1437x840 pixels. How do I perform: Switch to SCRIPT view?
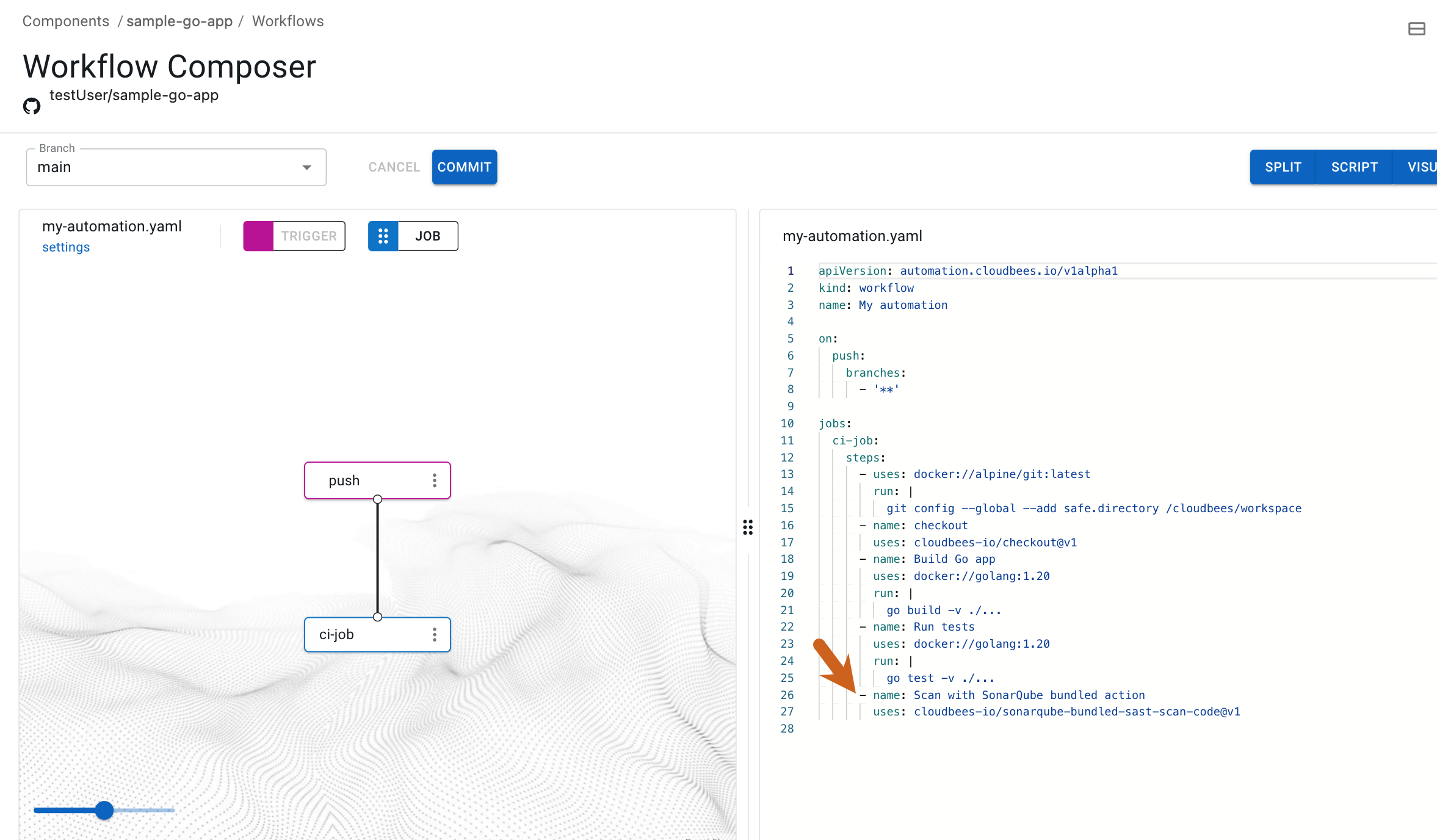tap(1354, 167)
